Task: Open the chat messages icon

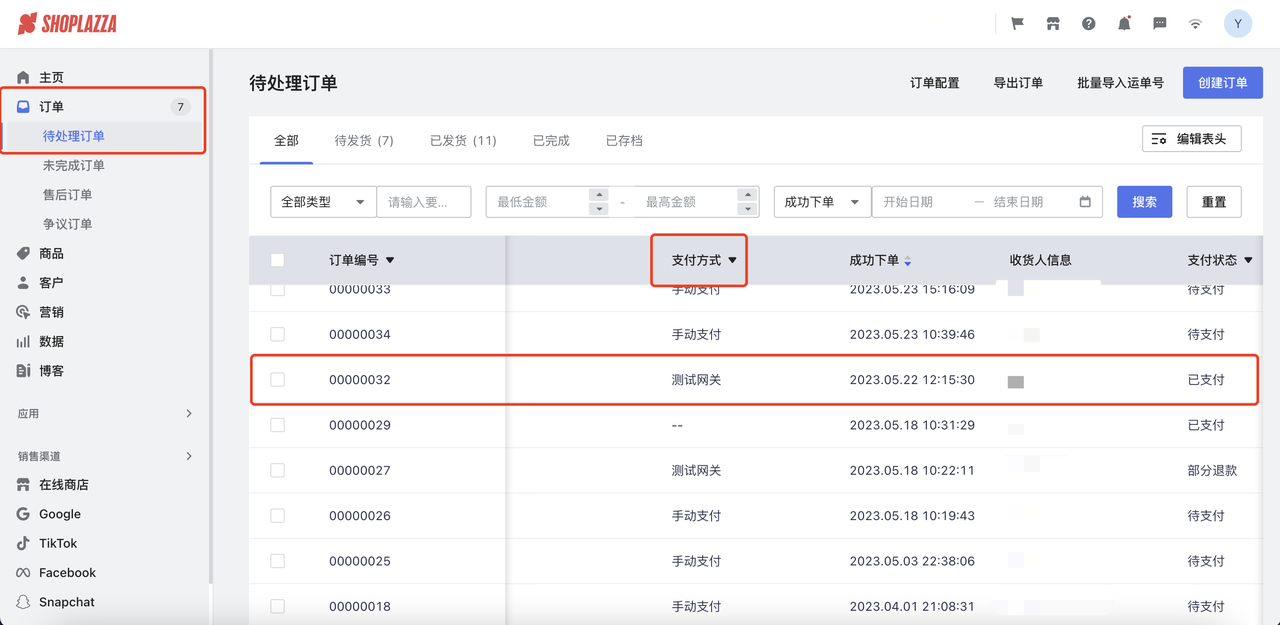Action: click(1159, 22)
